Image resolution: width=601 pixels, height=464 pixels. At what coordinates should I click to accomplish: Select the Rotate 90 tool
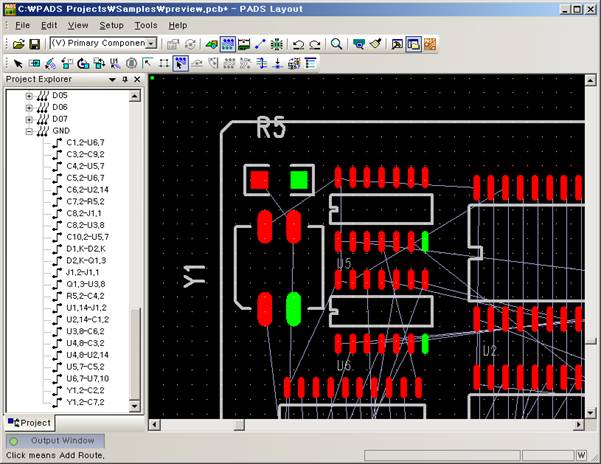pyautogui.click(x=67, y=63)
